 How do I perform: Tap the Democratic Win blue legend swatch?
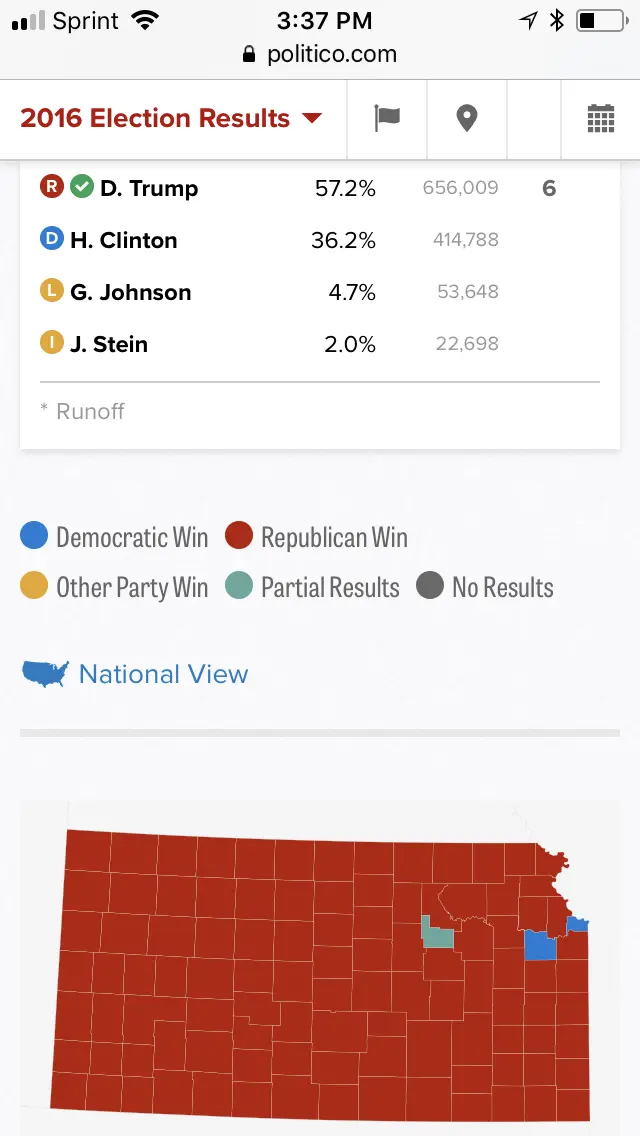34,536
